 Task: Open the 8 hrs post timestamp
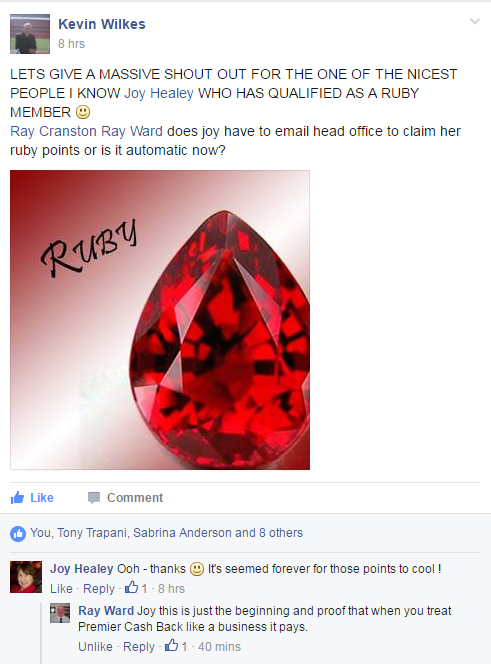71,44
